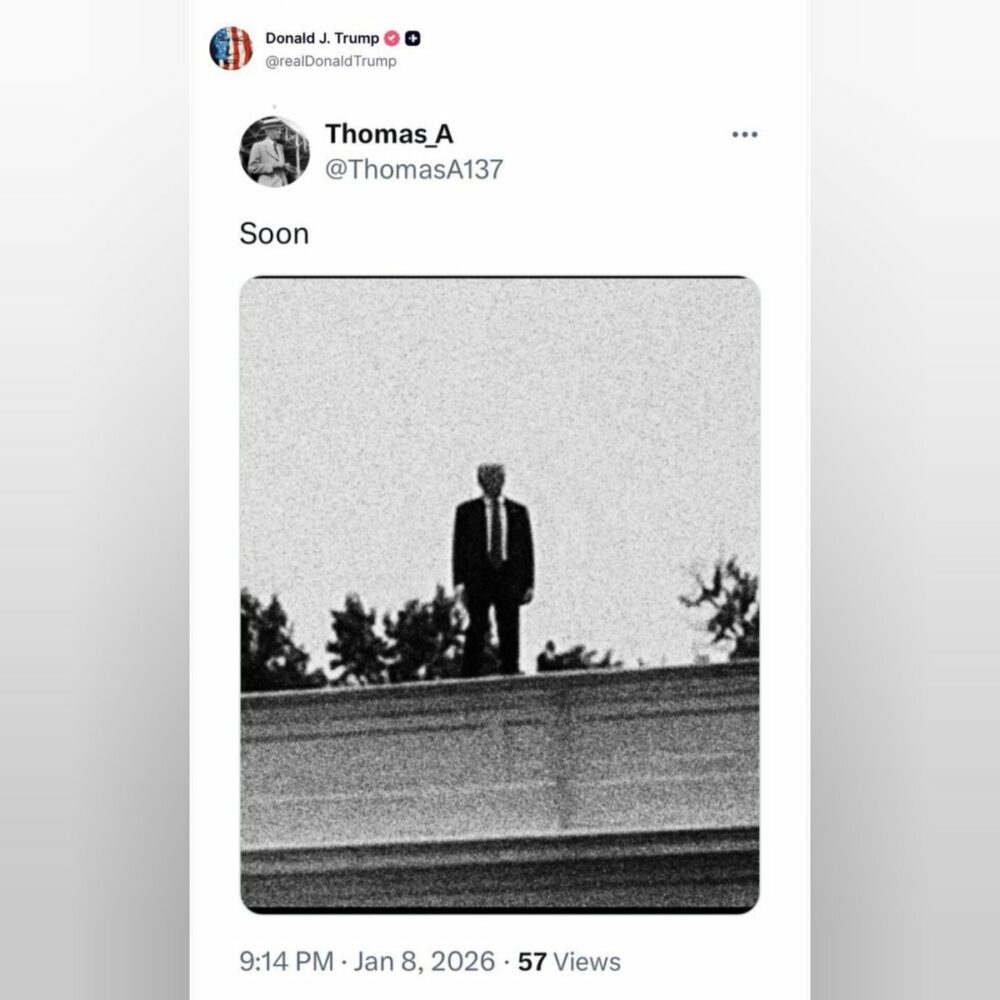
Task: Open the three-dot more options menu
Action: coord(744,135)
